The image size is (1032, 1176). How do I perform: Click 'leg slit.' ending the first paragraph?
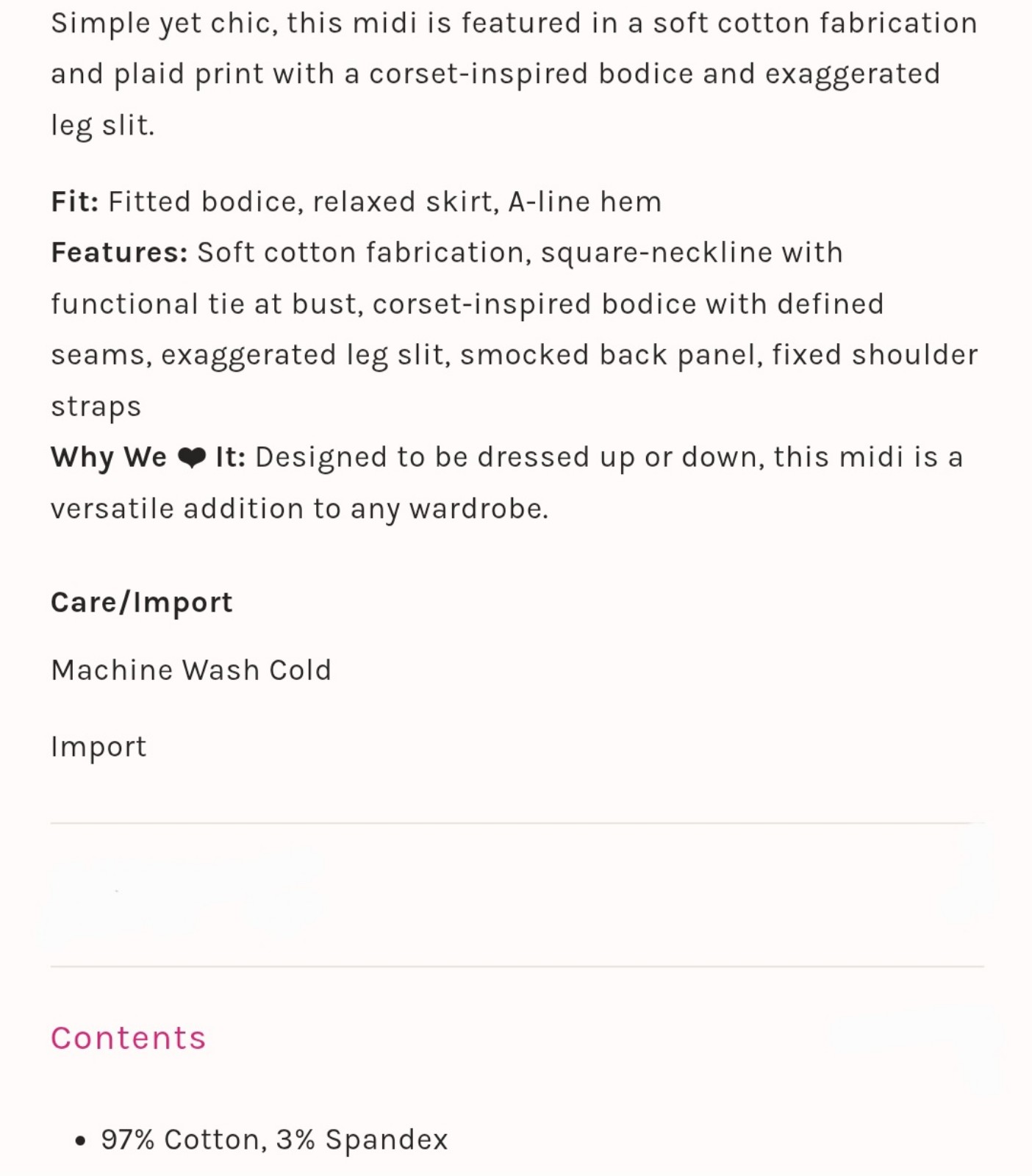103,126
